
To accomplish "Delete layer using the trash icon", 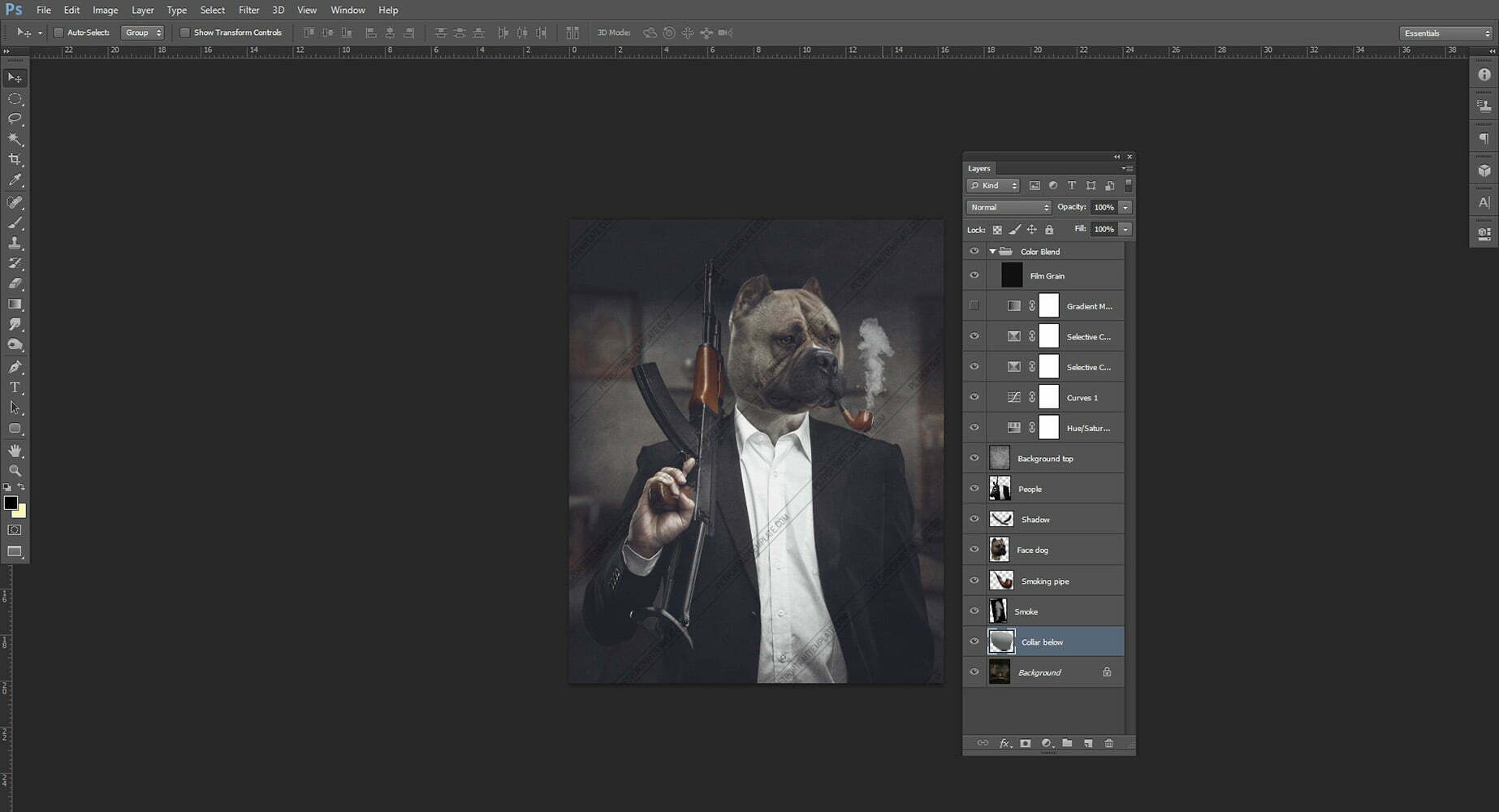I will [1108, 743].
